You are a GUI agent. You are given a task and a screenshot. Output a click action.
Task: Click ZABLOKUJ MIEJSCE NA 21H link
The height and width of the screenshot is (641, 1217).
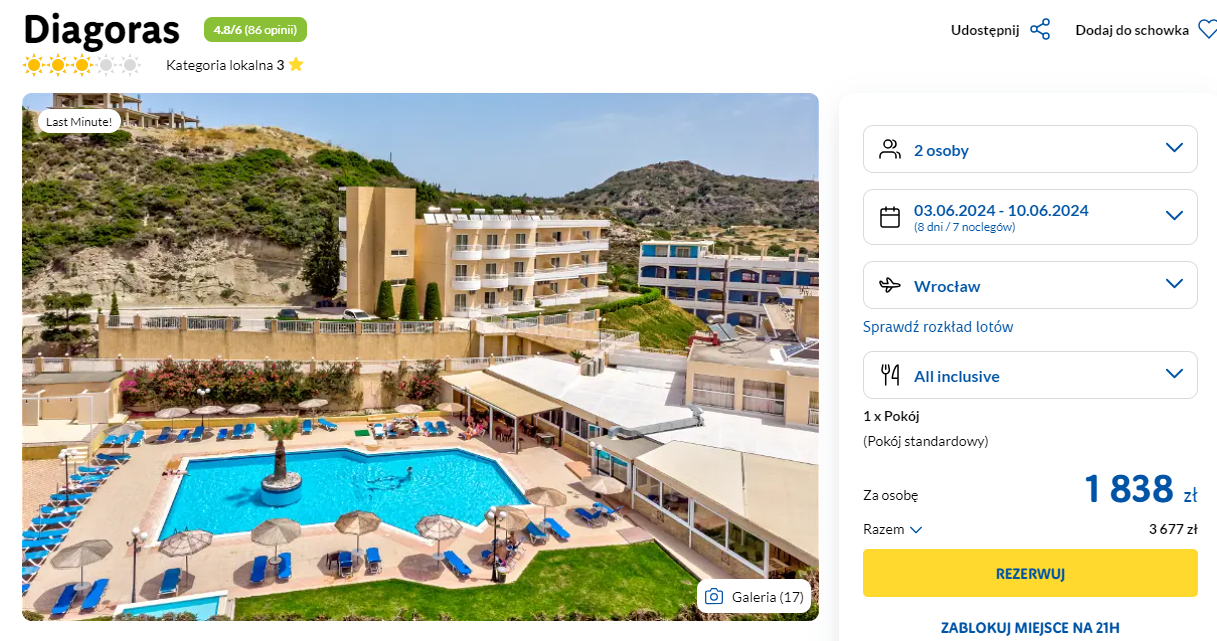point(1030,628)
